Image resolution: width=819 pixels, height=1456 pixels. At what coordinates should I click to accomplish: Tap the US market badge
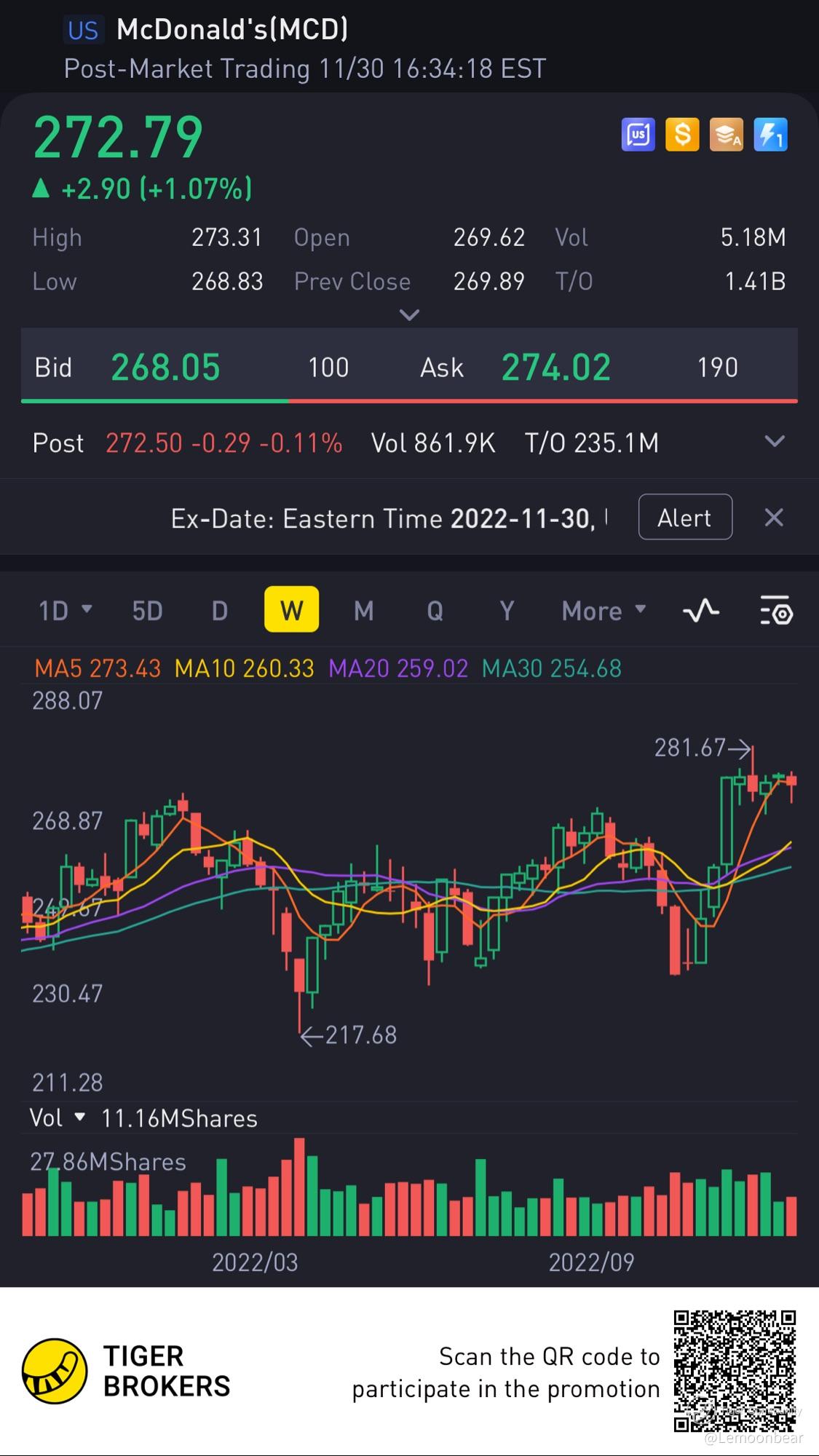(83, 30)
